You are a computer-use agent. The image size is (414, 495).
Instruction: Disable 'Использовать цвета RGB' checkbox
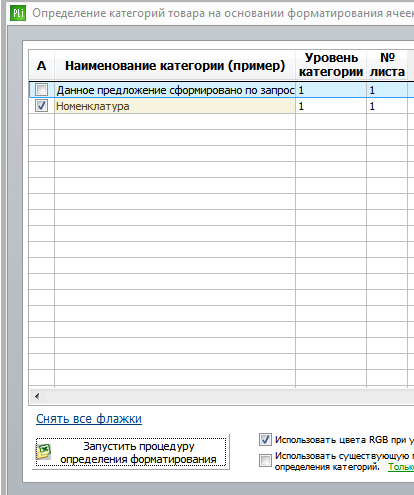(x=265, y=440)
